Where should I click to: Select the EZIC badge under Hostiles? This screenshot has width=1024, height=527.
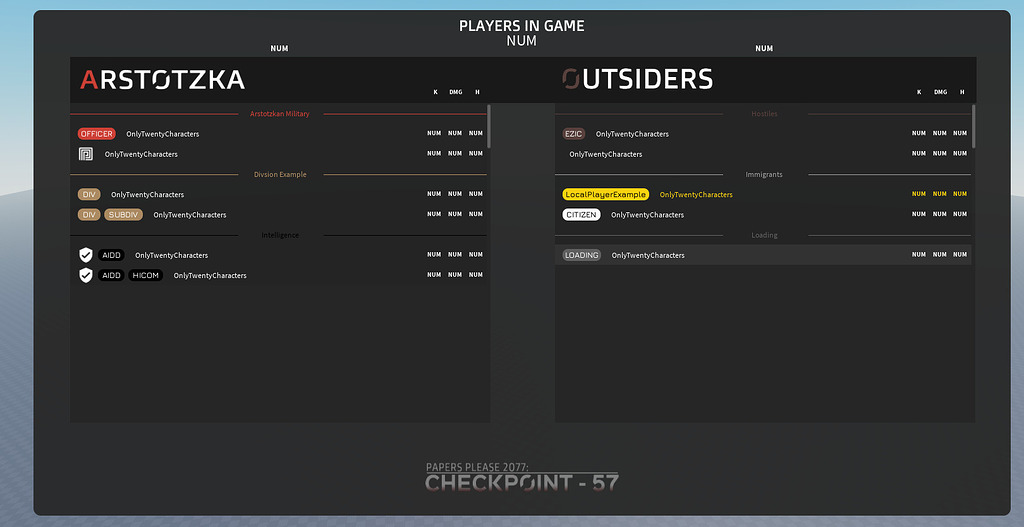[x=574, y=134]
